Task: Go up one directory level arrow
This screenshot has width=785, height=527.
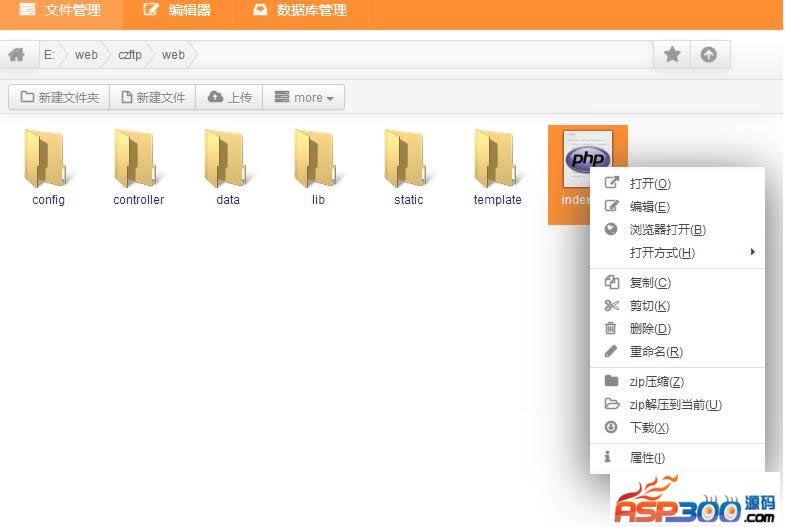Action: click(708, 54)
